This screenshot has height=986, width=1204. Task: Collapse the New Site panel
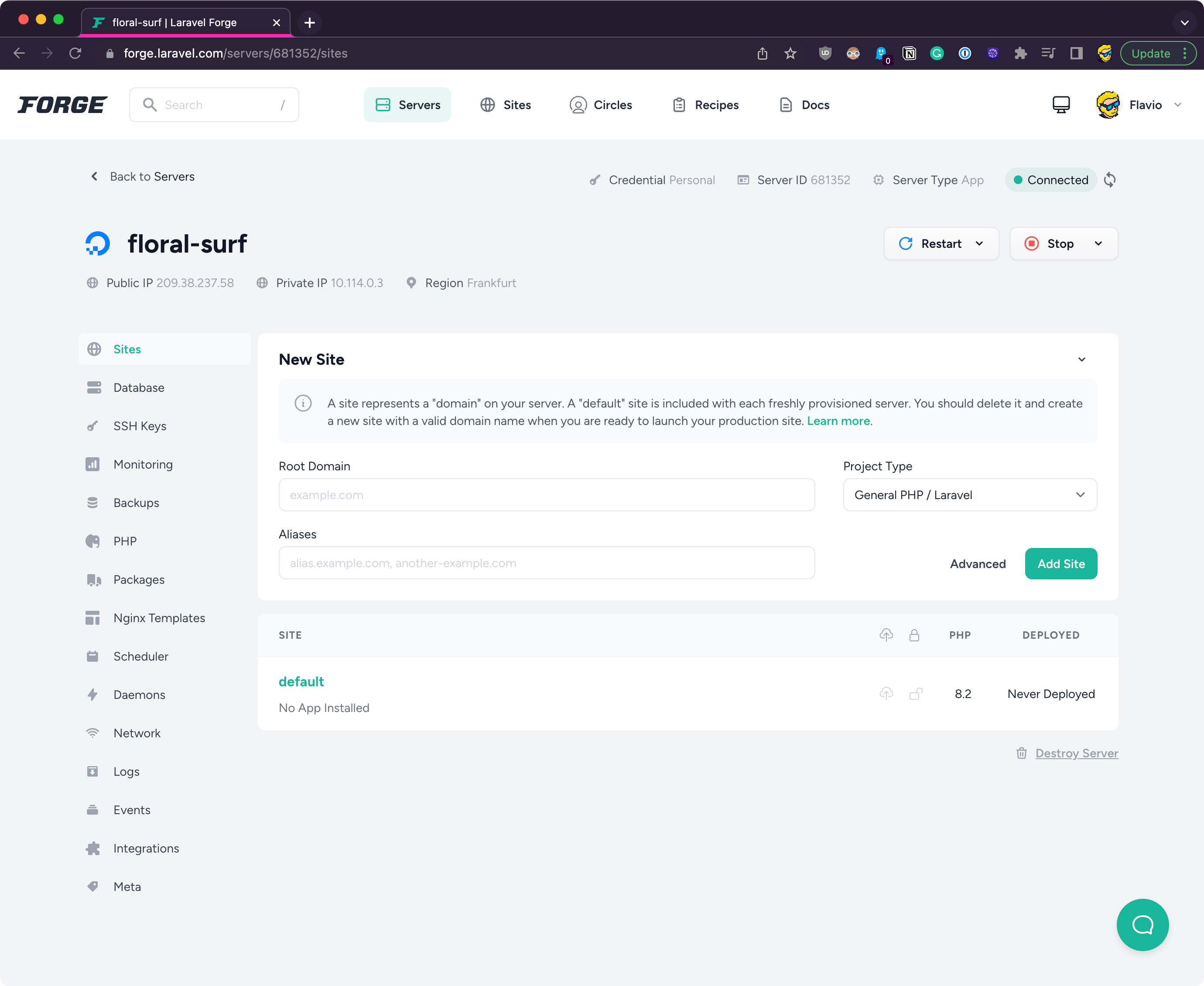click(1081, 359)
